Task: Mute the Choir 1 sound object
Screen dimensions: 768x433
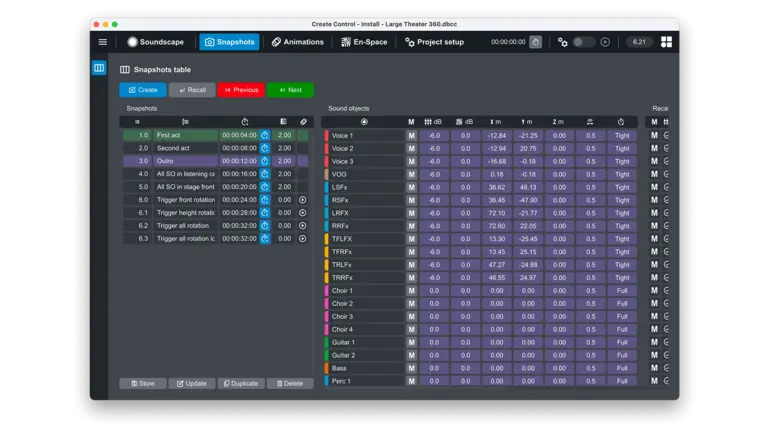Action: point(411,291)
